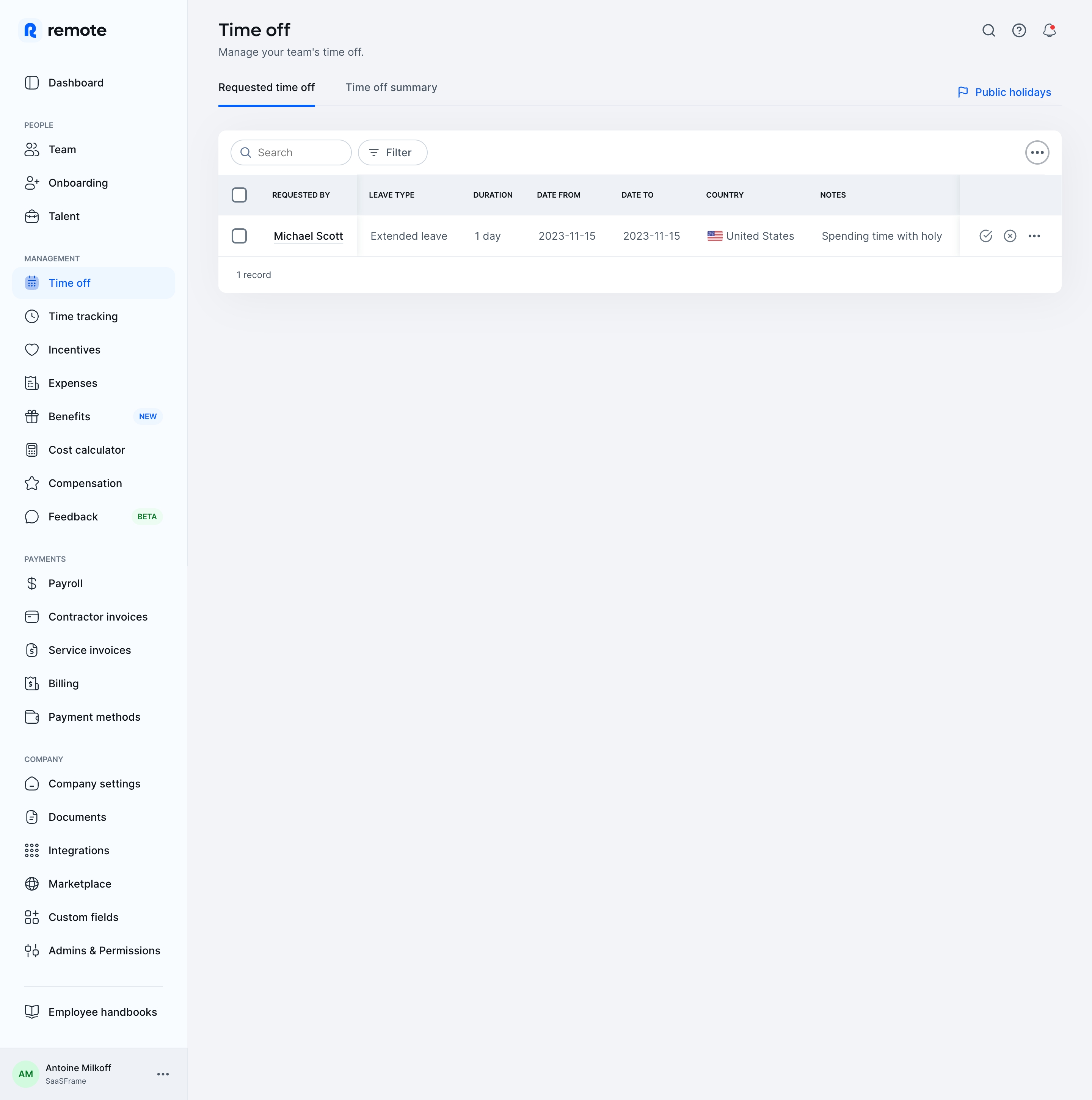The height and width of the screenshot is (1100, 1092).
Task: Open Documents section
Action: (93, 817)
